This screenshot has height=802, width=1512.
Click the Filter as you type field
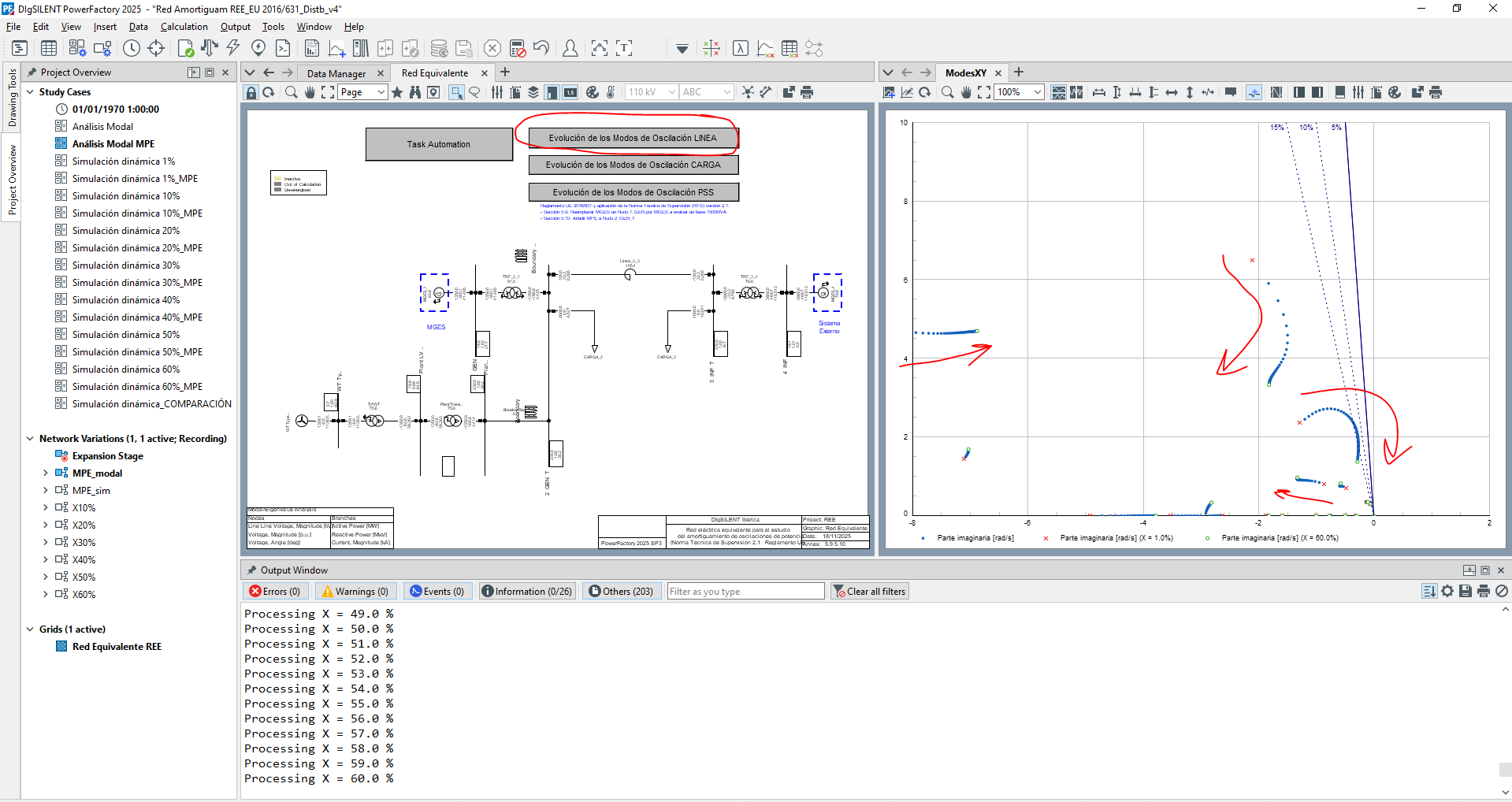[745, 592]
